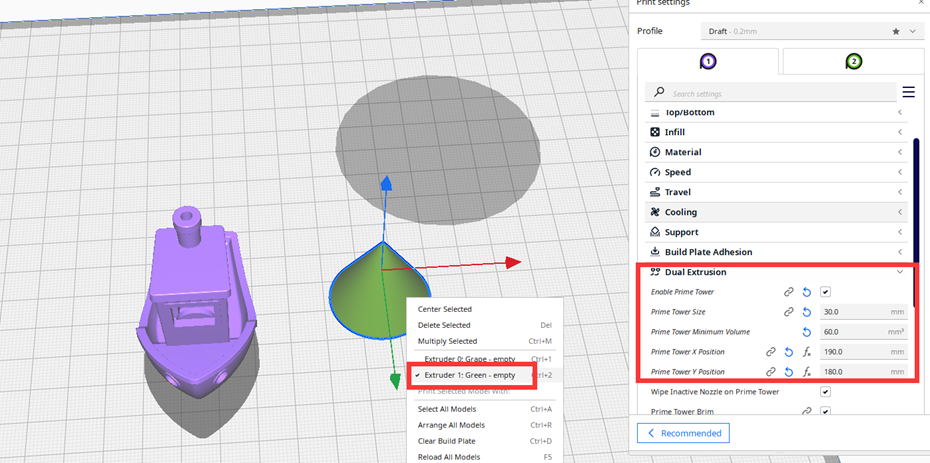The image size is (930, 463).
Task: Choose Delete Selected from context menu
Action: [485, 325]
